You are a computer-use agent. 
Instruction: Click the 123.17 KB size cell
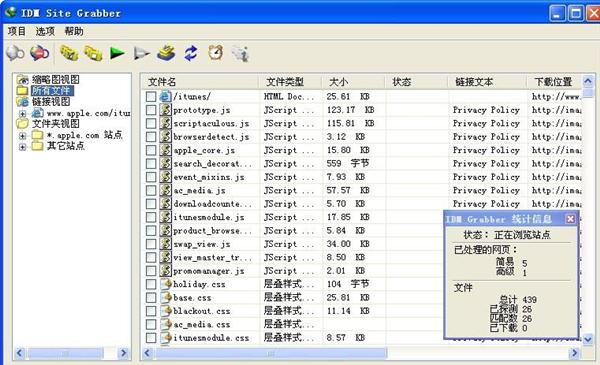point(350,110)
